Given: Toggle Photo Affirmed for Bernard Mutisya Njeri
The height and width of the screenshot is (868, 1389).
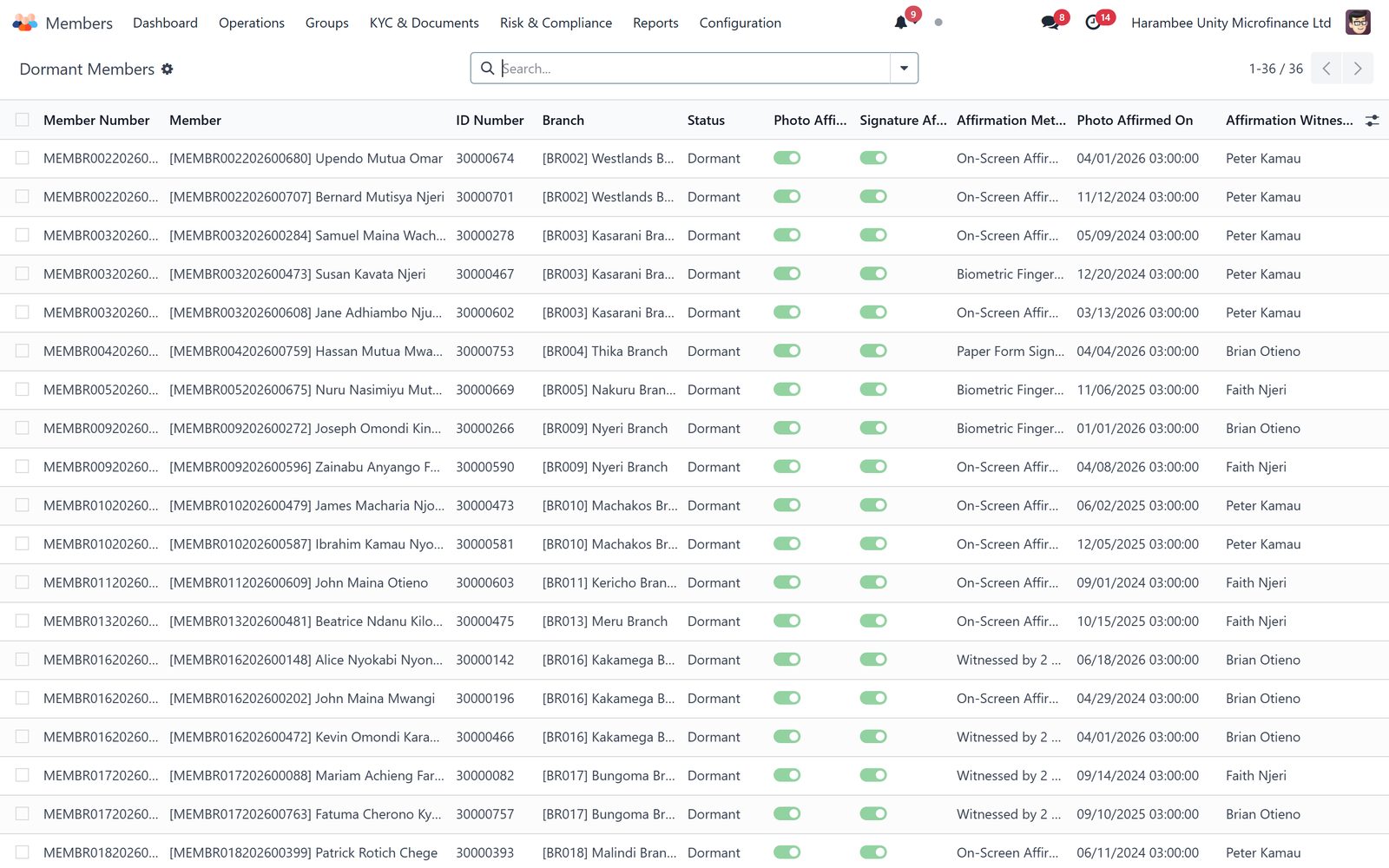Looking at the screenshot, I should click(x=787, y=196).
